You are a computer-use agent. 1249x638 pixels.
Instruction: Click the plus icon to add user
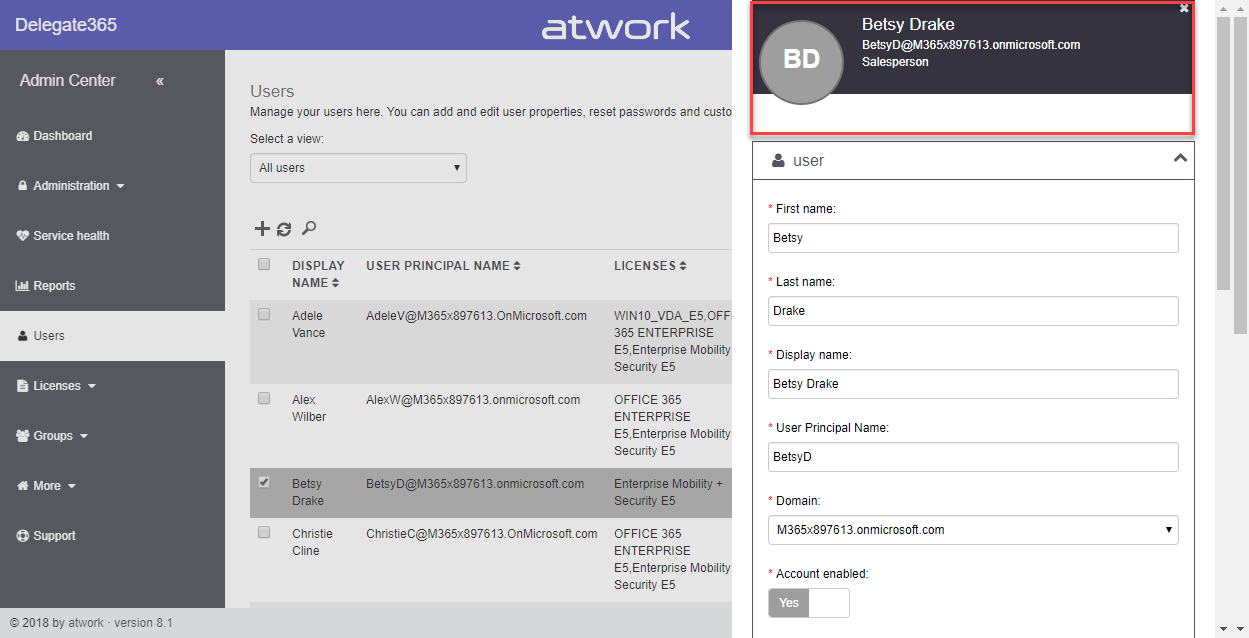(x=262, y=229)
